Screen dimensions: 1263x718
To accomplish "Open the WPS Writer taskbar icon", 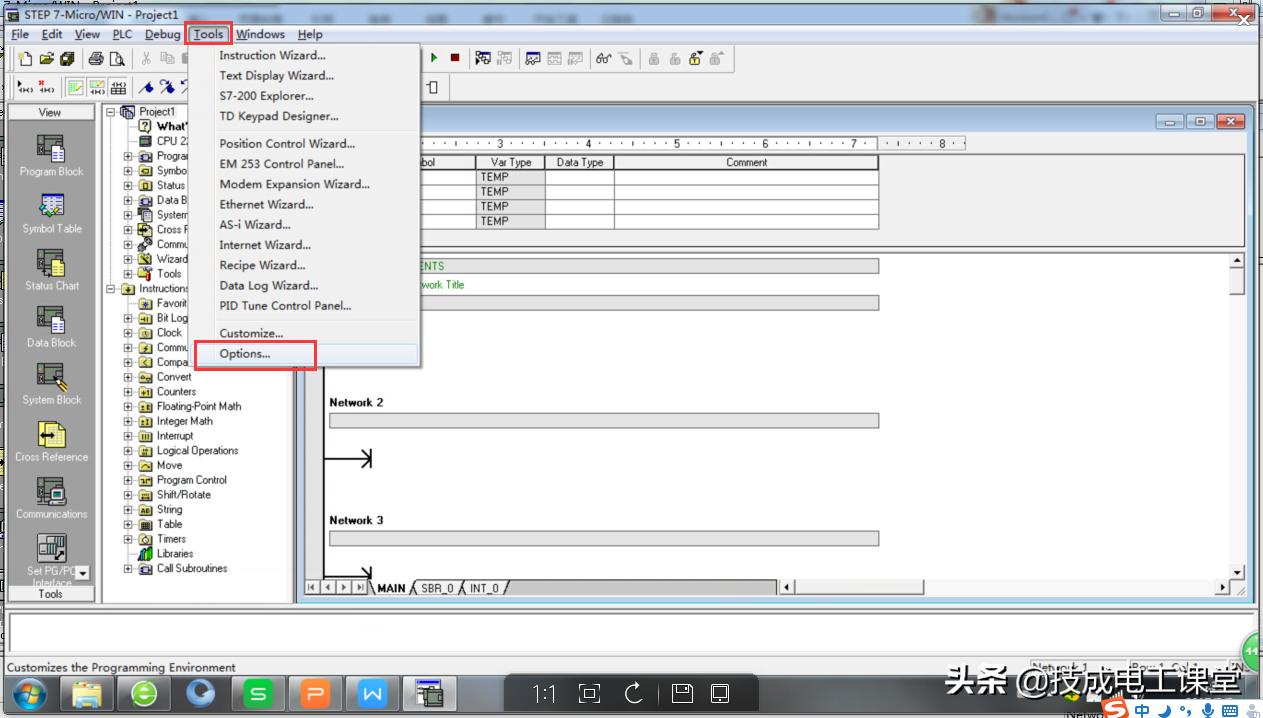I will pos(373,693).
